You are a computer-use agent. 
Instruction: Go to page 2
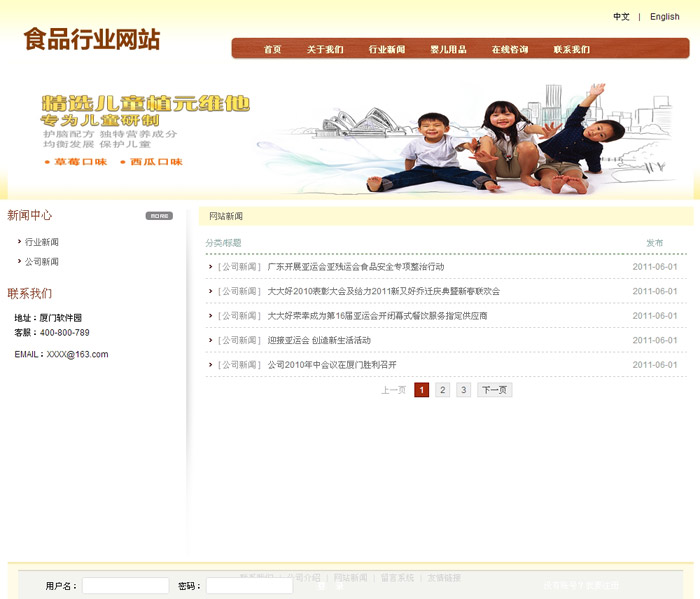(x=442, y=390)
